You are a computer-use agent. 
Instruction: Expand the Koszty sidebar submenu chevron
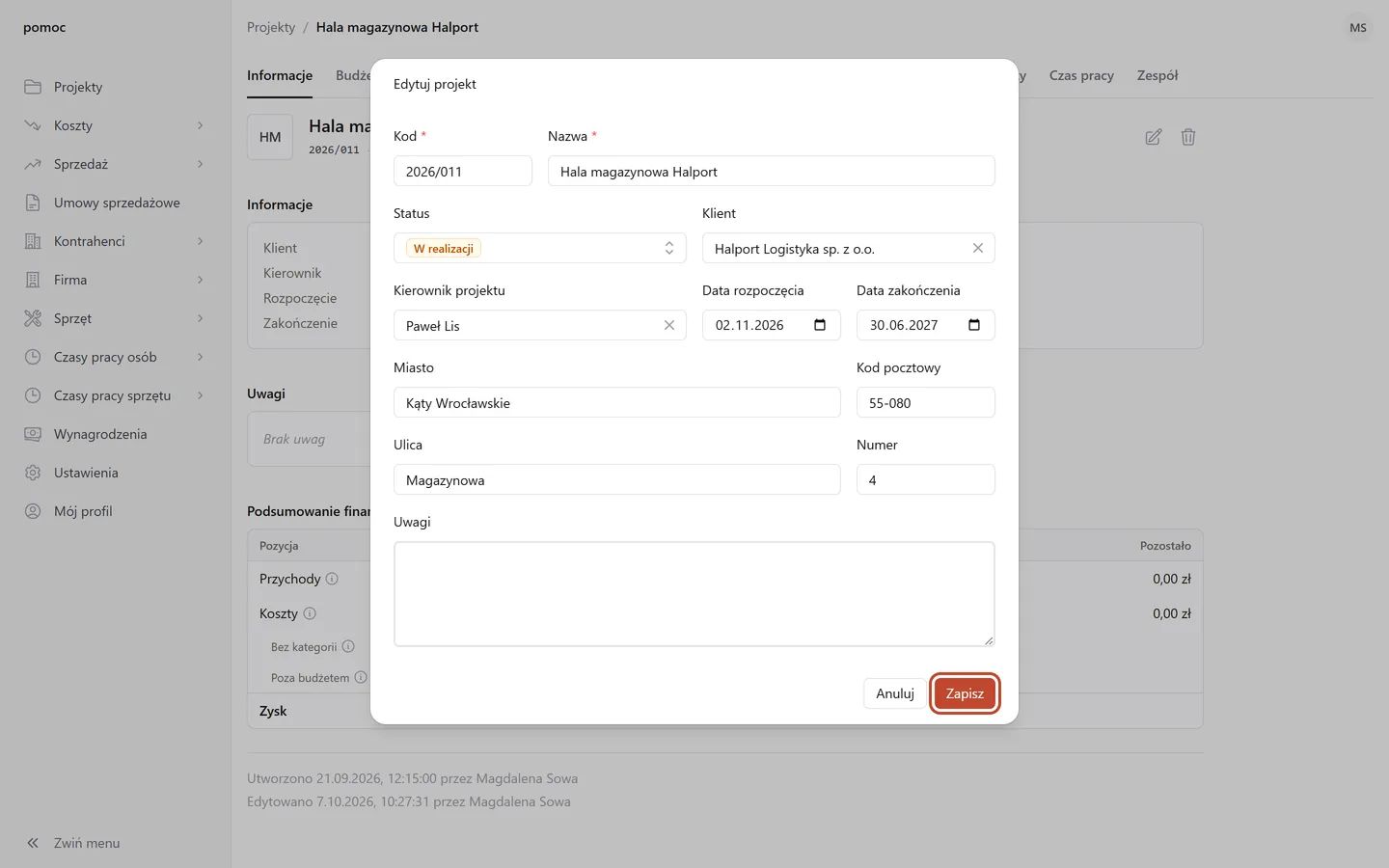[201, 125]
